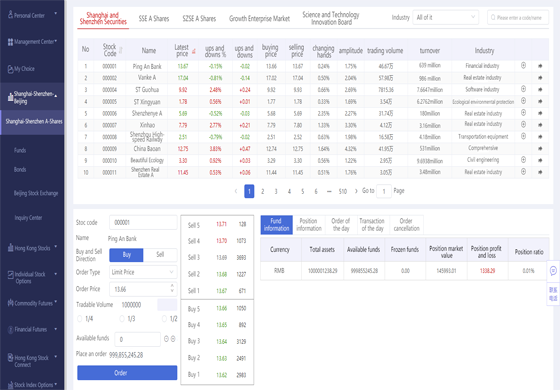Open the chat bubble icon at right edge
Screen dimensions: 560x390
pyautogui.click(x=553, y=271)
